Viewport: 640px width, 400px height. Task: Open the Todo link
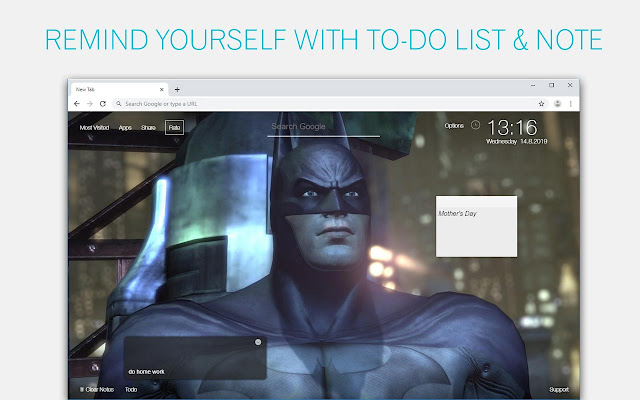click(x=131, y=390)
